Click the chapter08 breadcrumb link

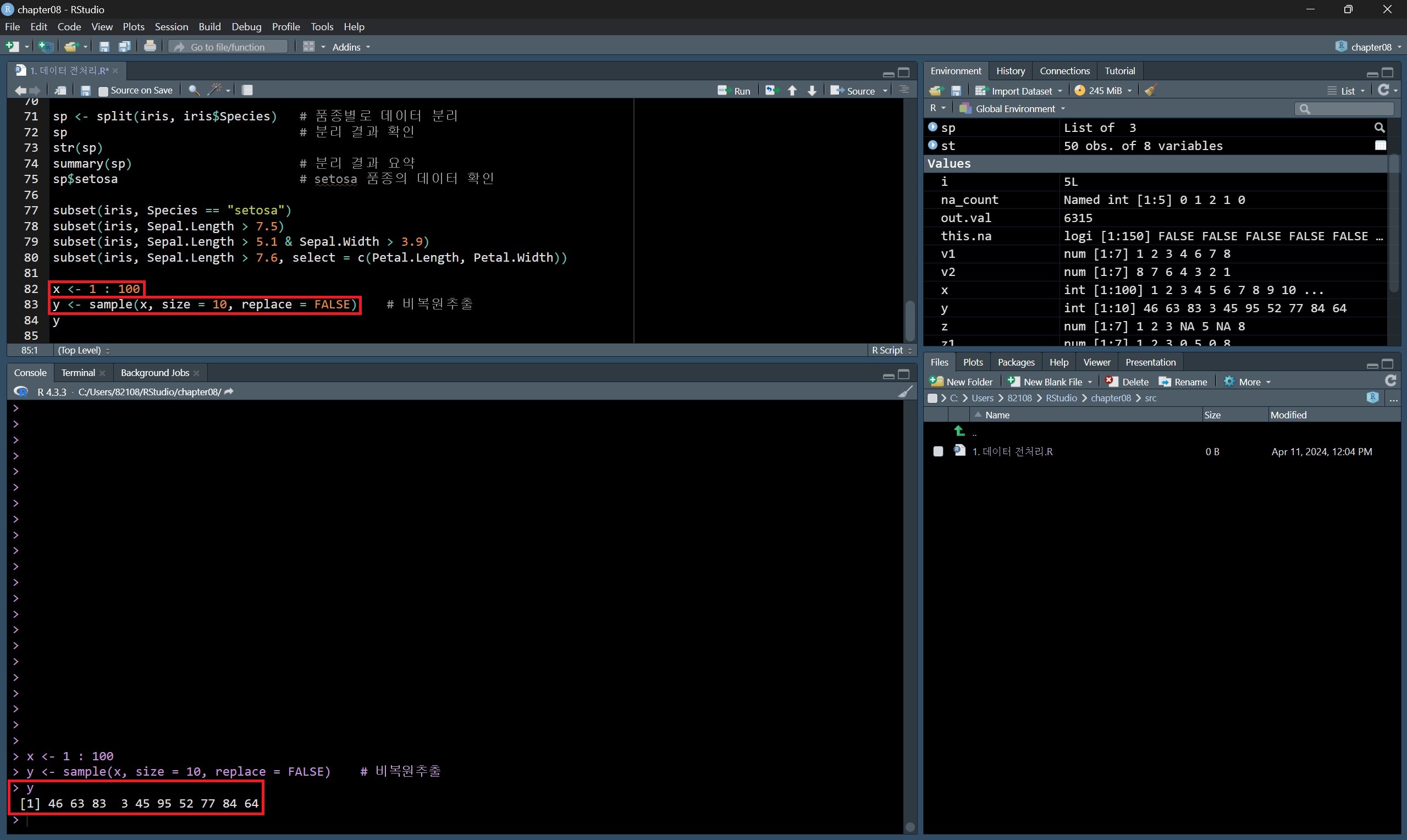[1111, 398]
